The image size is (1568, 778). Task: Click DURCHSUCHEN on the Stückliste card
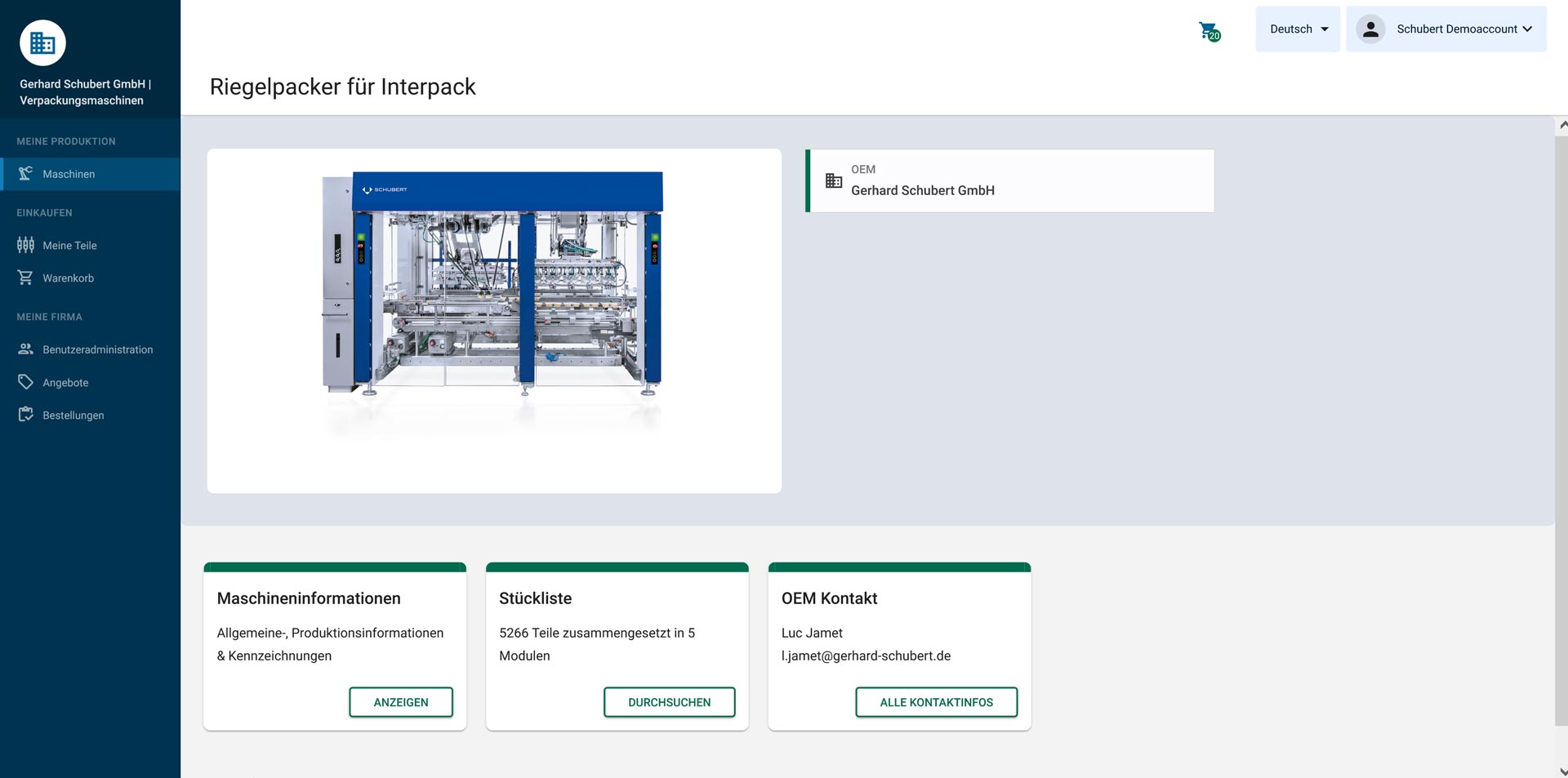[669, 702]
